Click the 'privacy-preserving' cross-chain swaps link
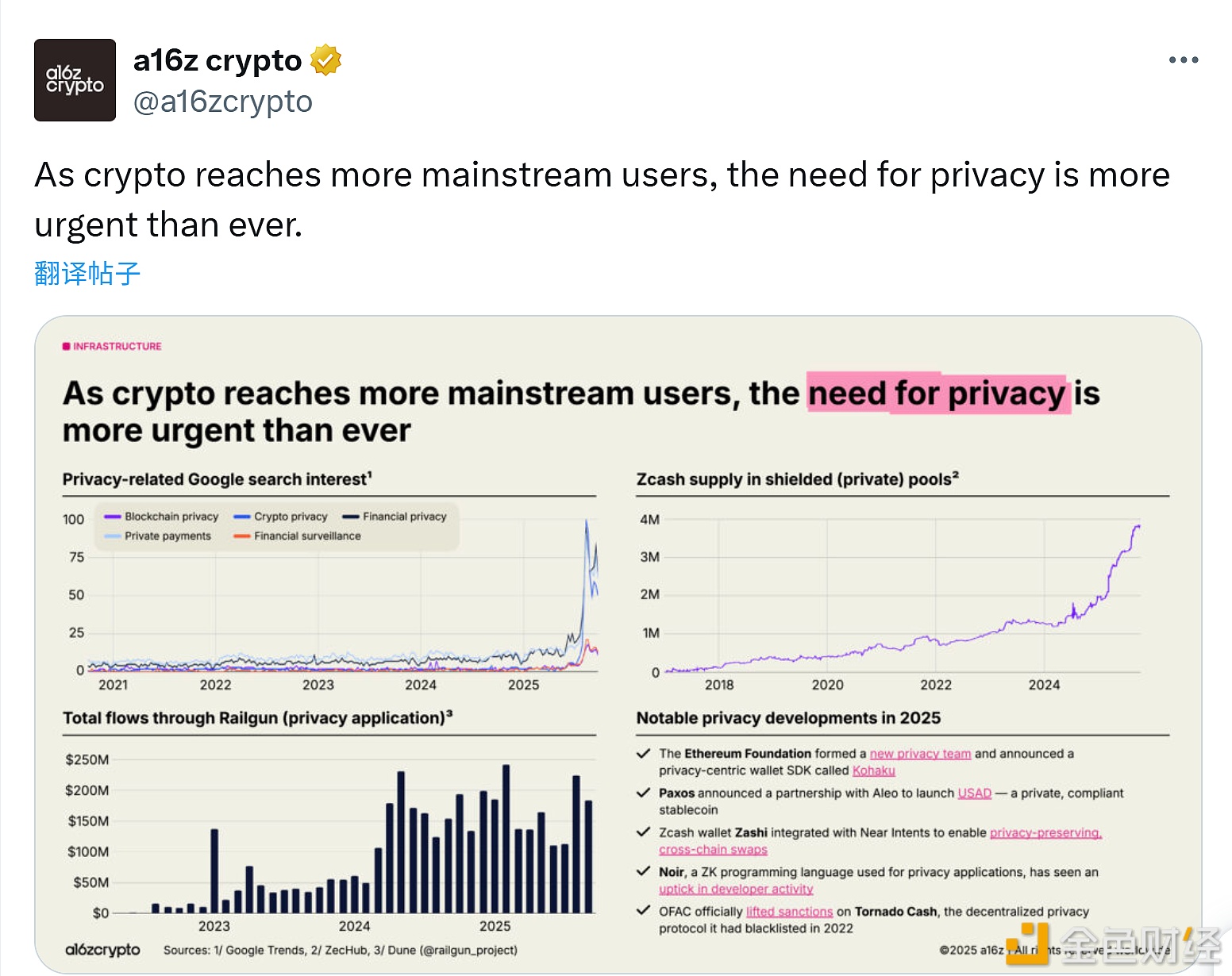The width and height of the screenshot is (1232, 976). pos(1045,833)
